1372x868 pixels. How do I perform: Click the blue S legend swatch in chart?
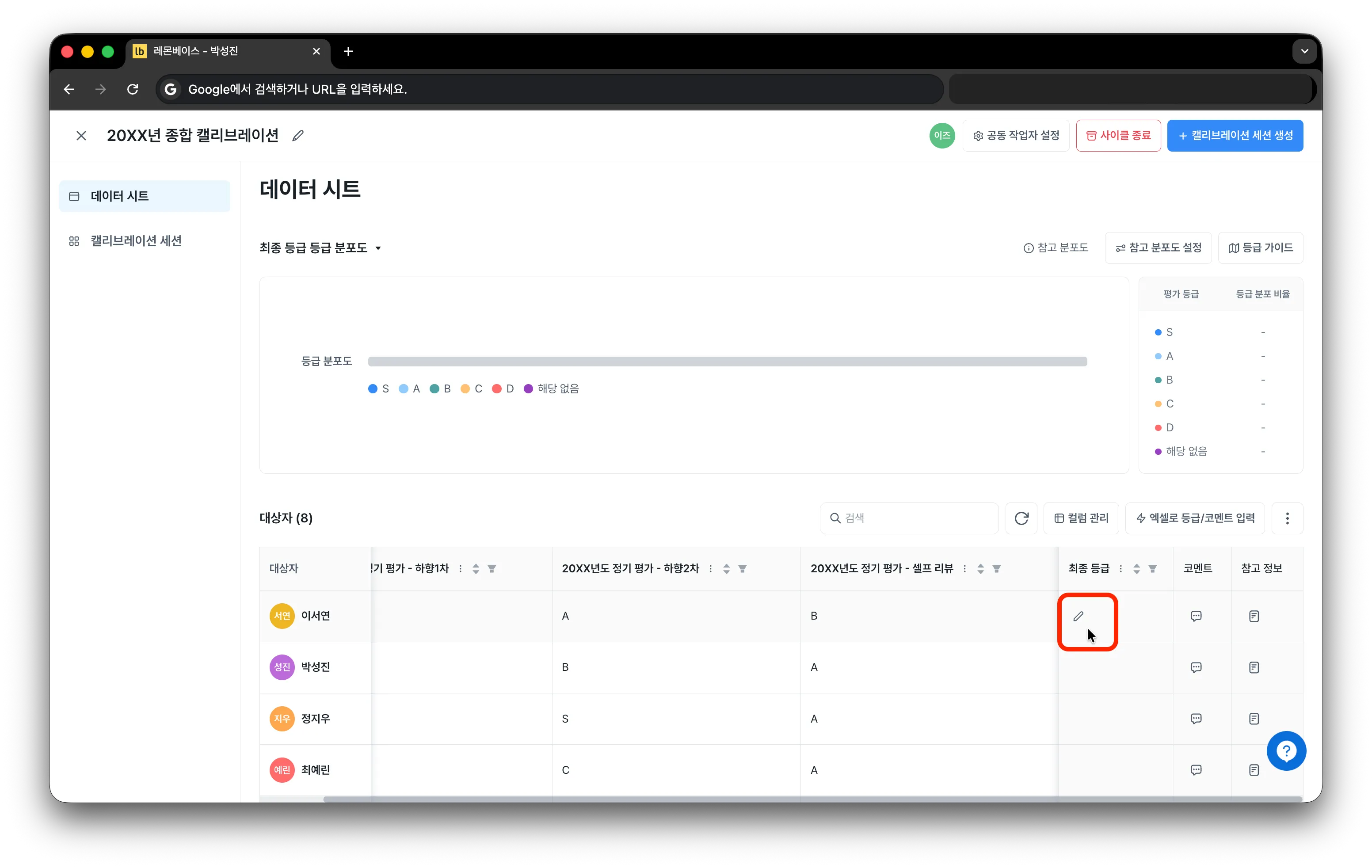373,388
